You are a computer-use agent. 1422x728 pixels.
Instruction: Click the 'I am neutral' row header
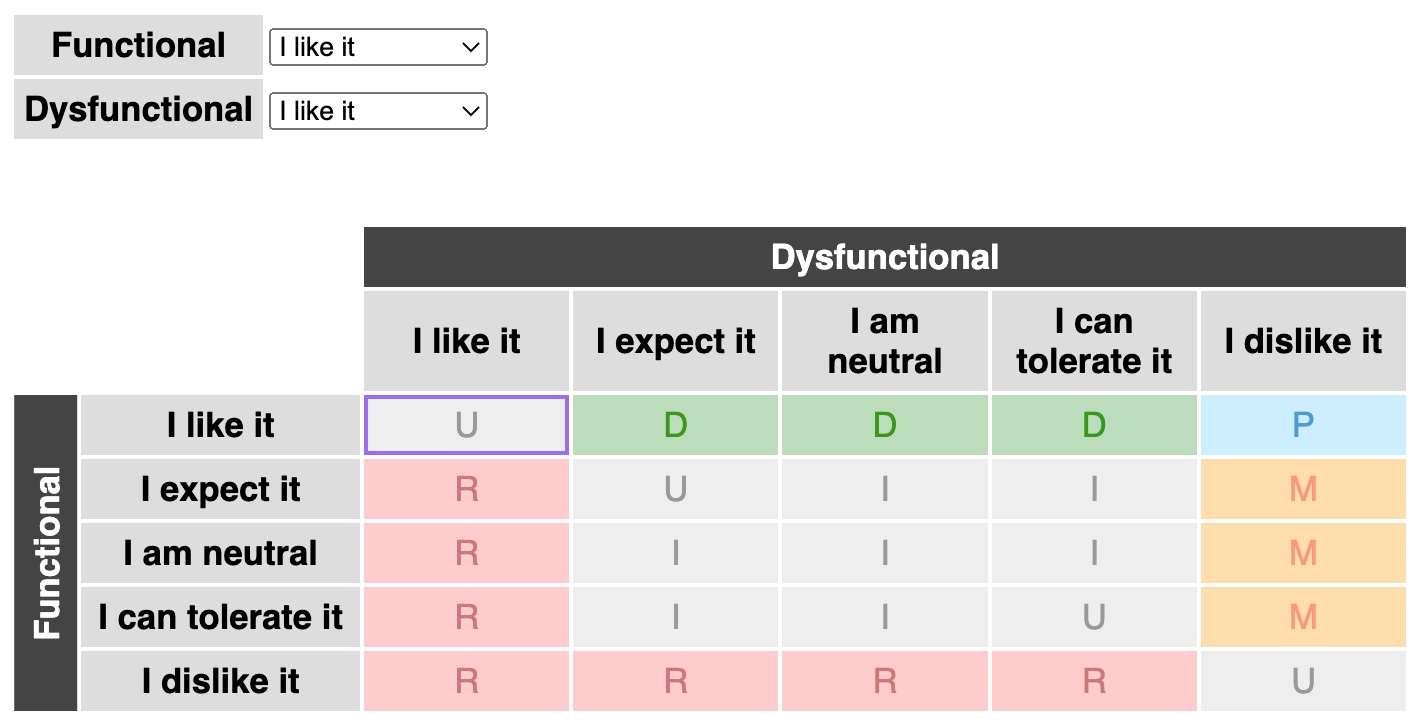(220, 553)
